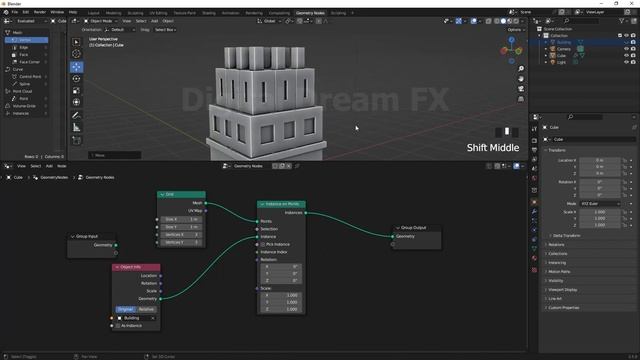Viewport: 640px width, 360px height.
Task: Toggle Collection visibility eye in outliner
Action: click(x=626, y=36)
